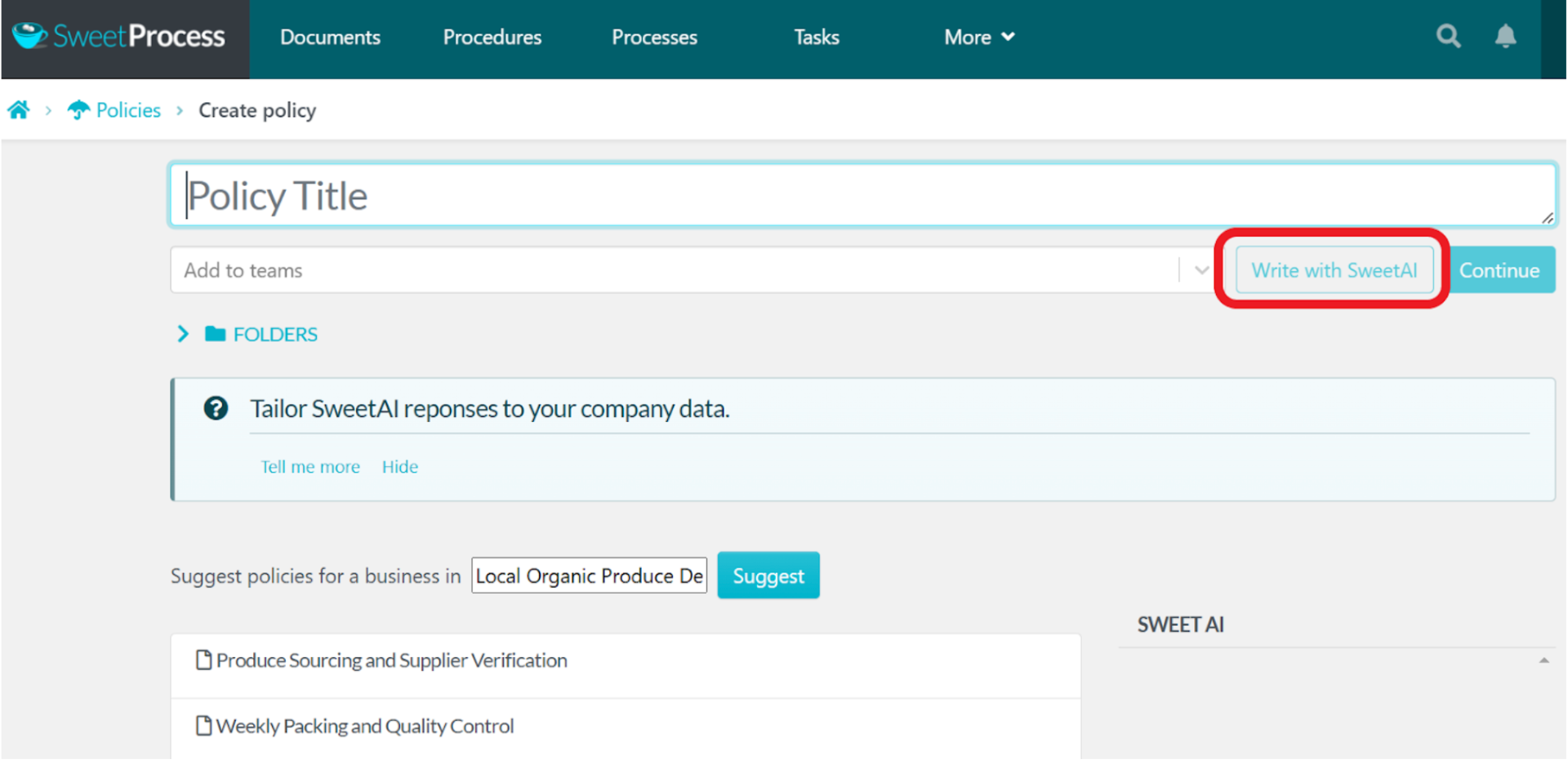Open the Procedures menu
Screen dimensions: 1568x764
click(x=492, y=38)
